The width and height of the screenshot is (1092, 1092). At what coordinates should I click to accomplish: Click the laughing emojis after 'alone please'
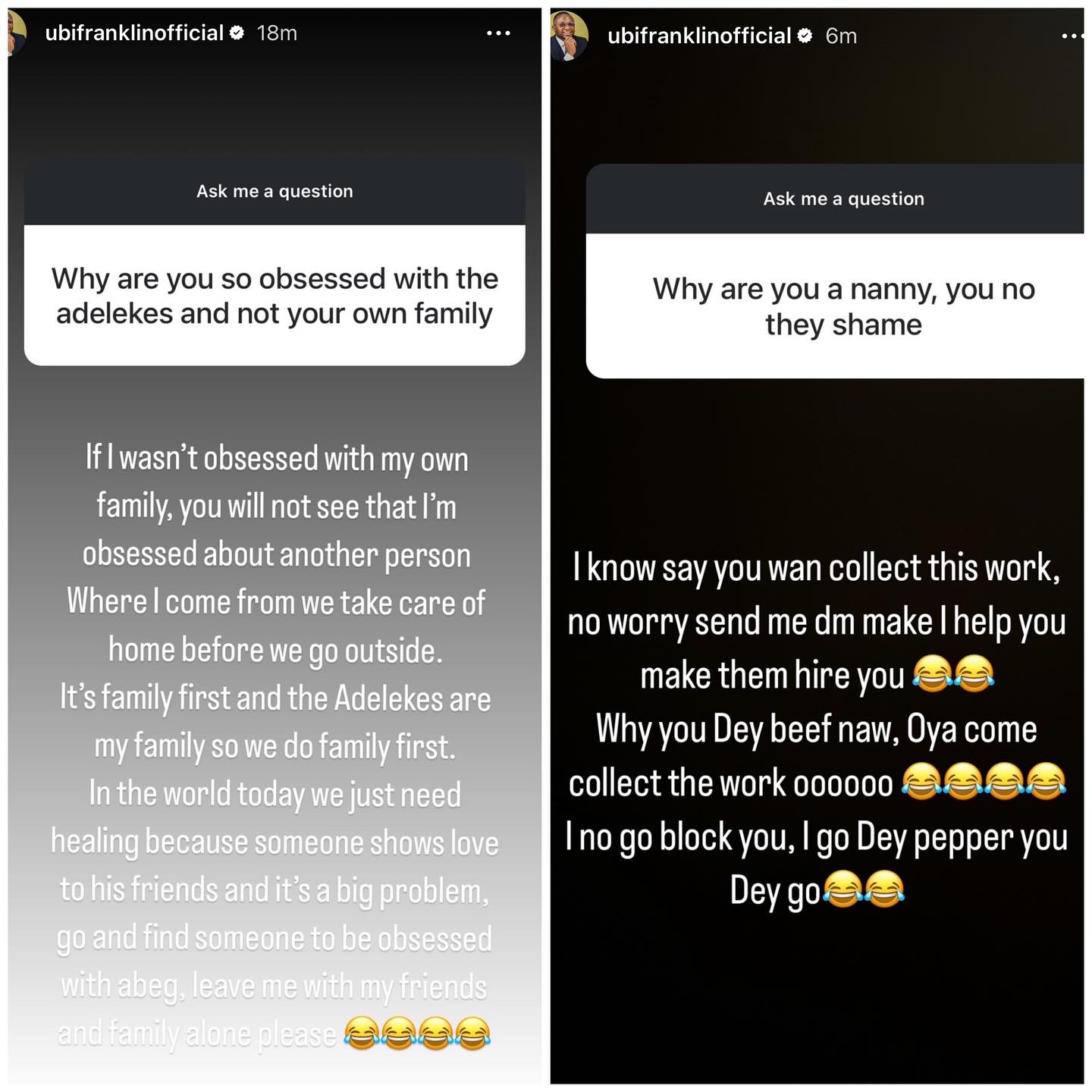[417, 1034]
